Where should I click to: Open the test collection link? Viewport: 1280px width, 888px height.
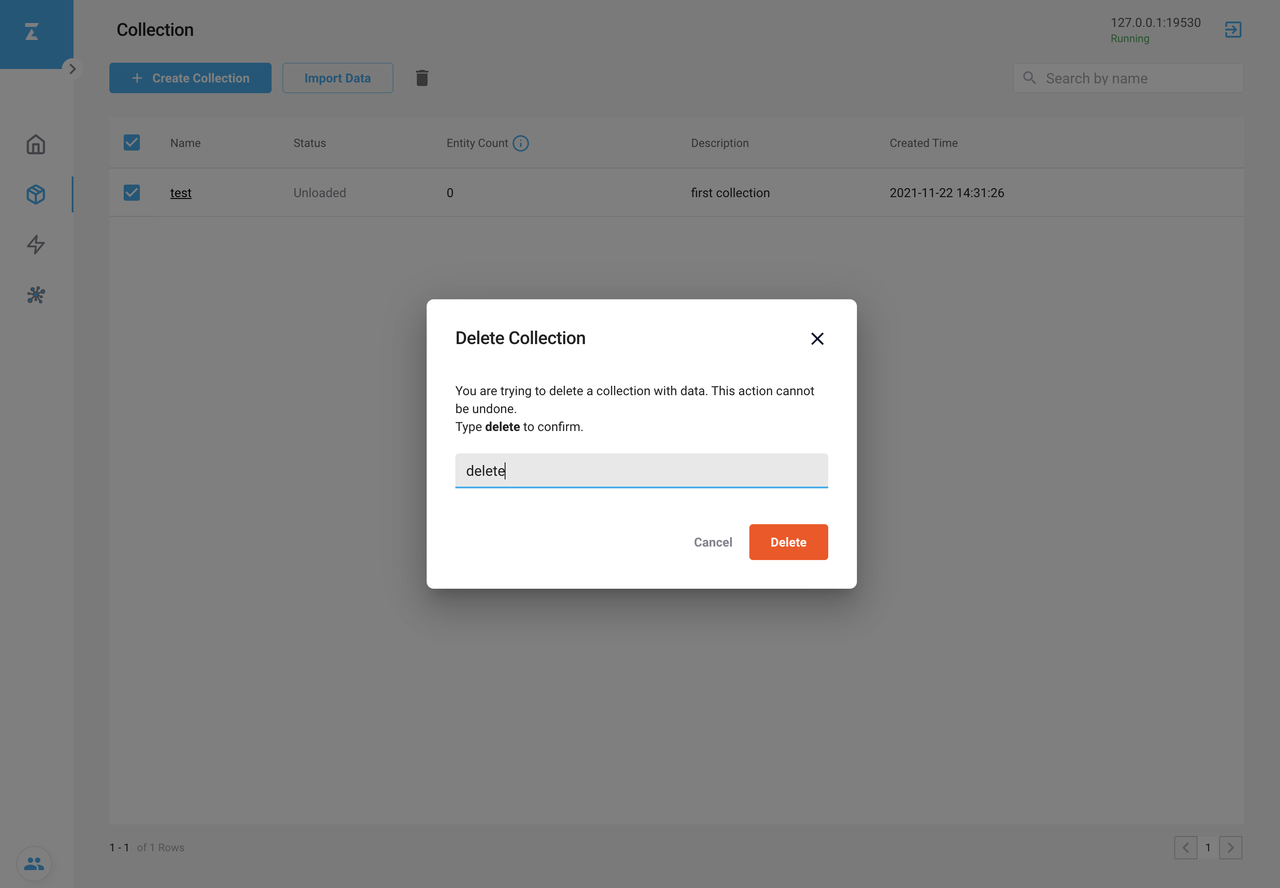coord(181,193)
